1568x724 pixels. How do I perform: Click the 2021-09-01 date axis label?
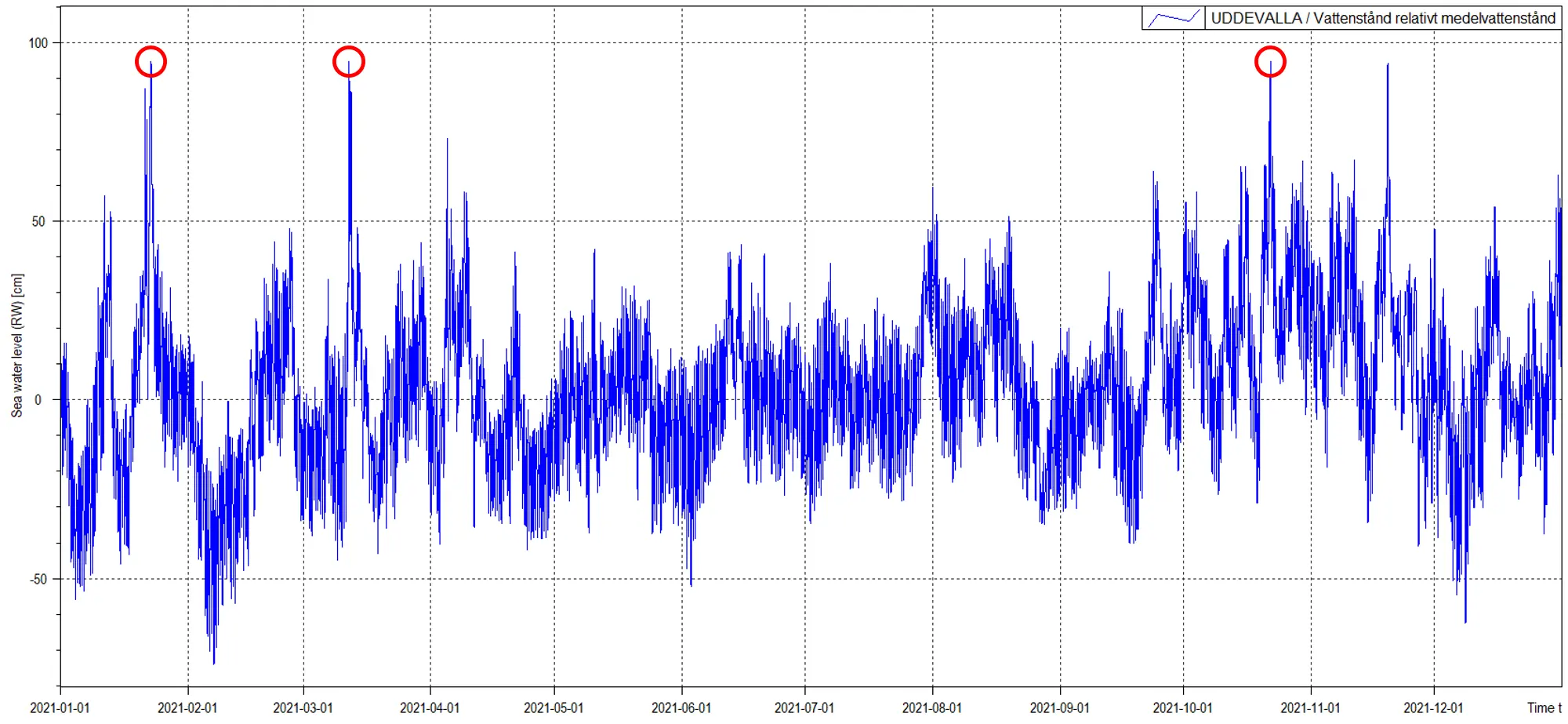pos(1060,708)
